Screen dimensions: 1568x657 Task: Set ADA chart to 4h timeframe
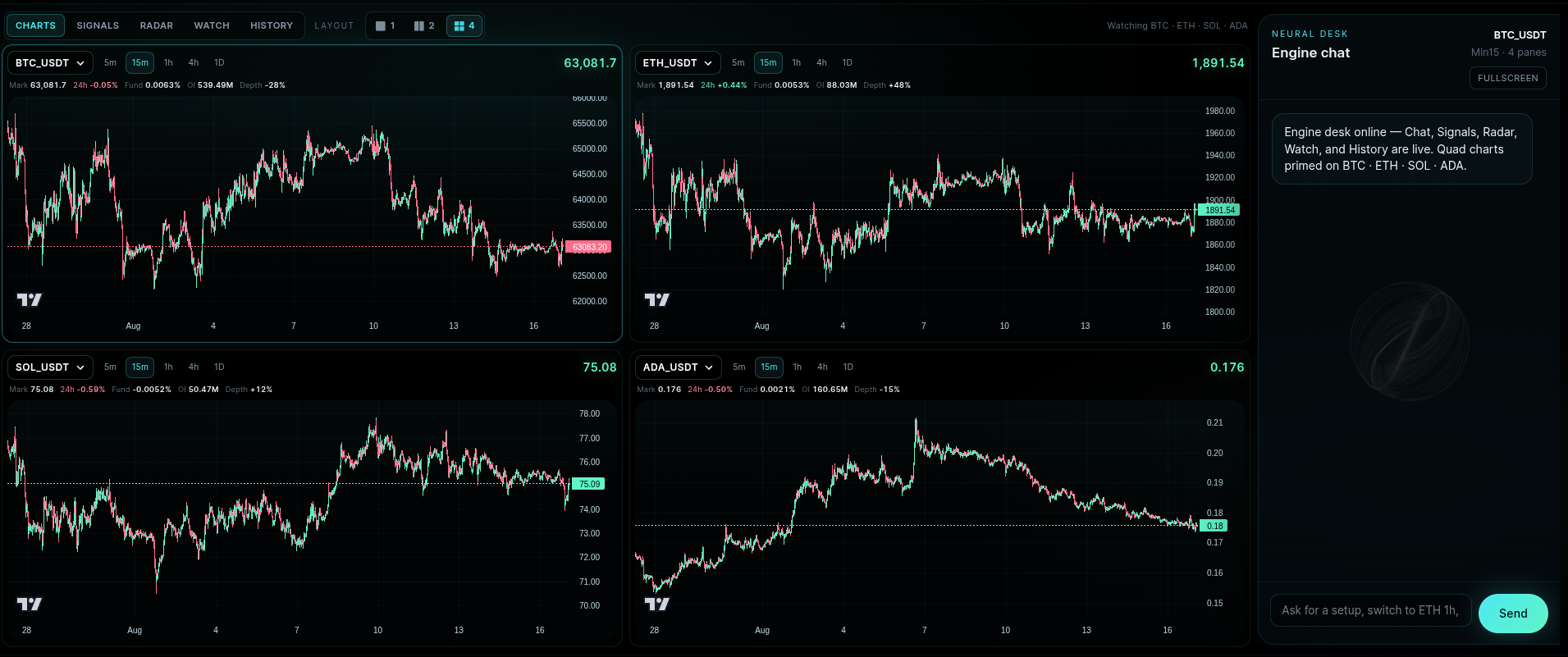pyautogui.click(x=822, y=367)
